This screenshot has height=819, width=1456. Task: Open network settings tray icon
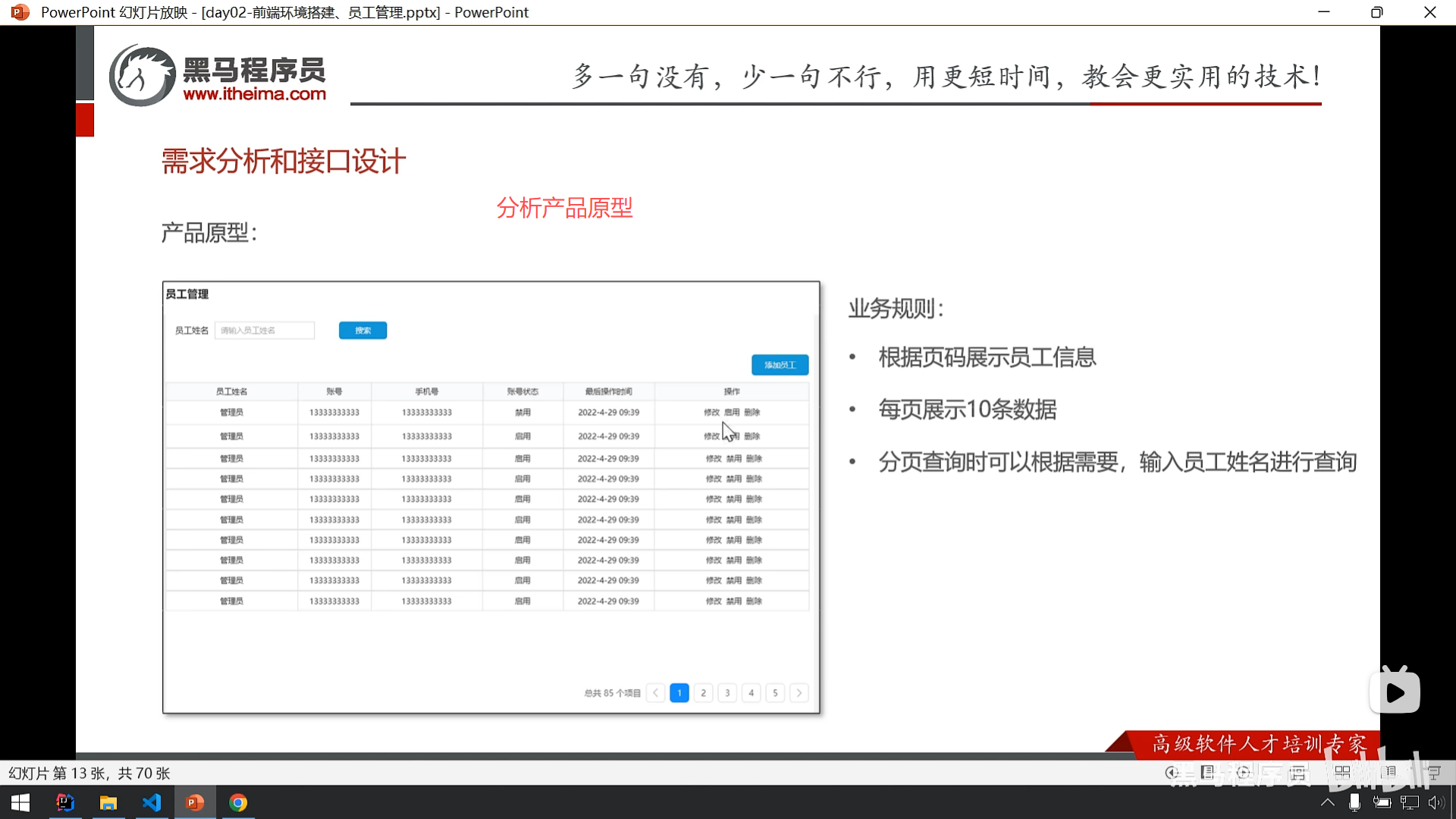pos(1409,802)
